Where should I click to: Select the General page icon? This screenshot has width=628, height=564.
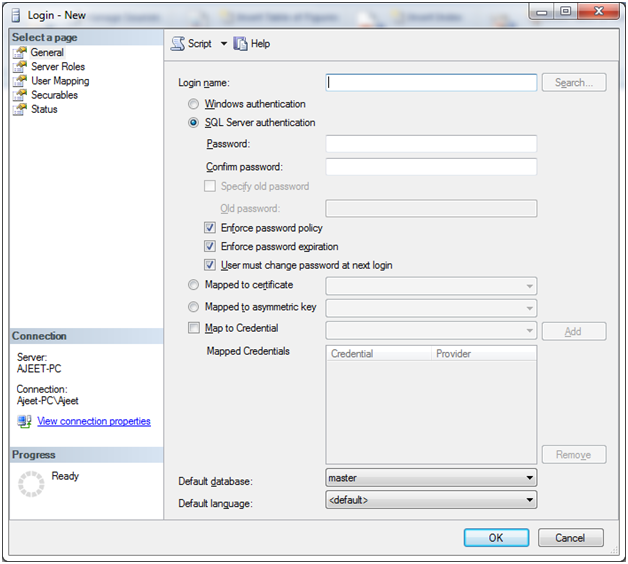click(x=20, y=52)
